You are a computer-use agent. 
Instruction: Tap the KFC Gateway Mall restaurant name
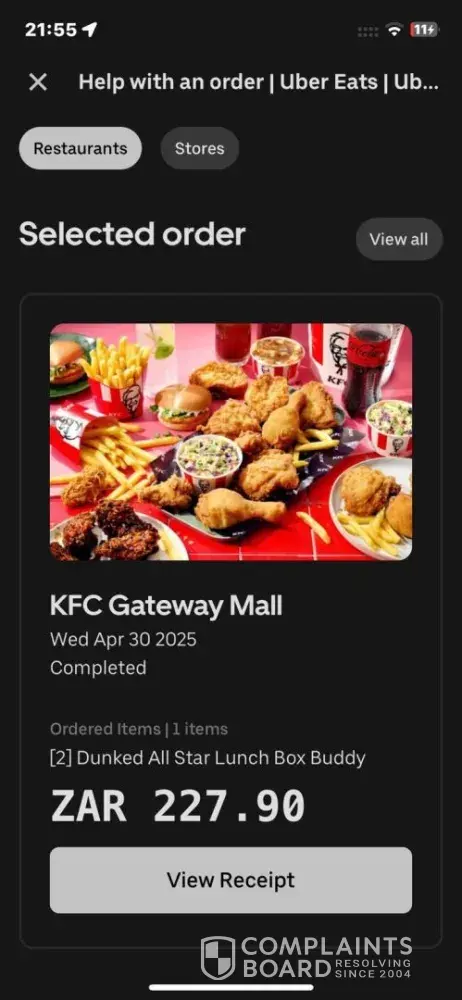(x=166, y=606)
